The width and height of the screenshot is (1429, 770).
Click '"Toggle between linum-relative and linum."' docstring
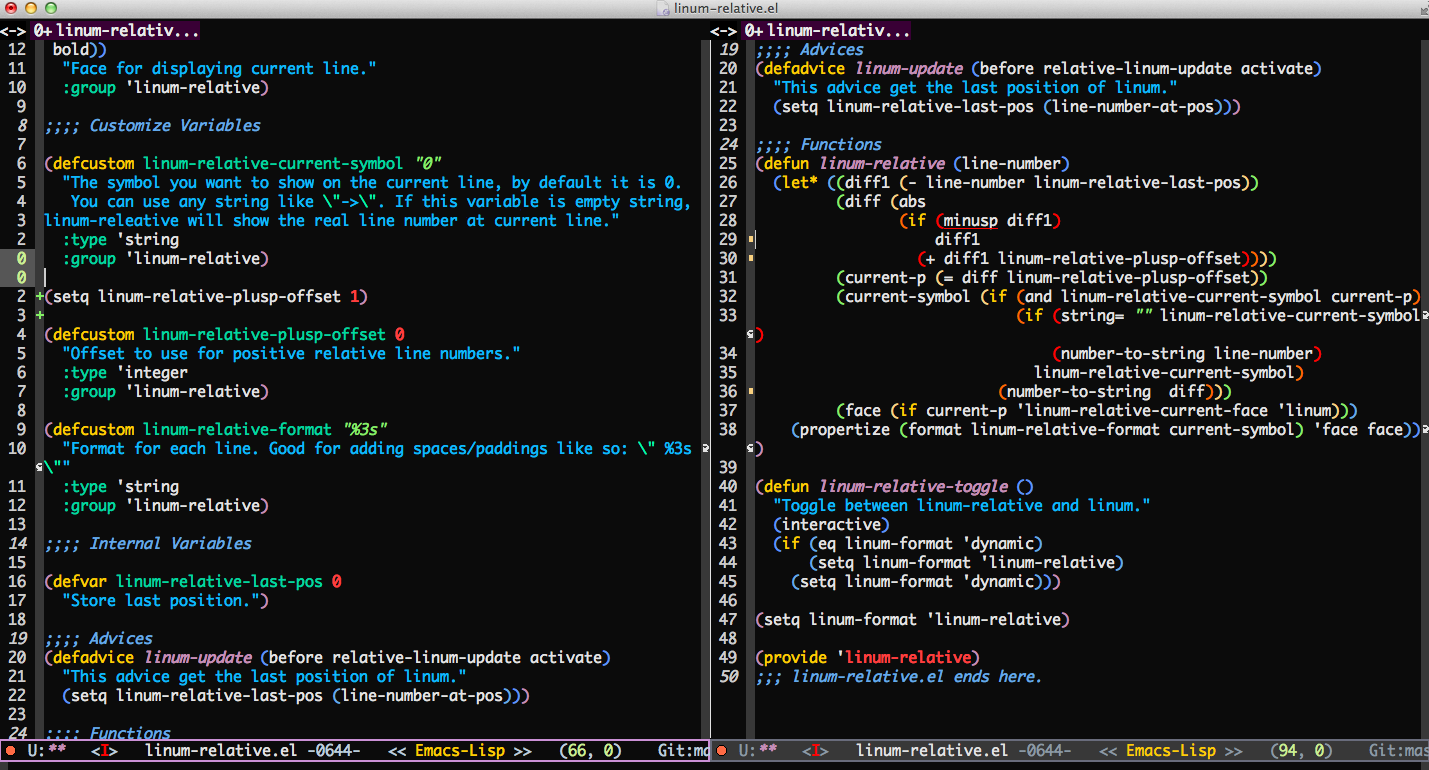(963, 505)
